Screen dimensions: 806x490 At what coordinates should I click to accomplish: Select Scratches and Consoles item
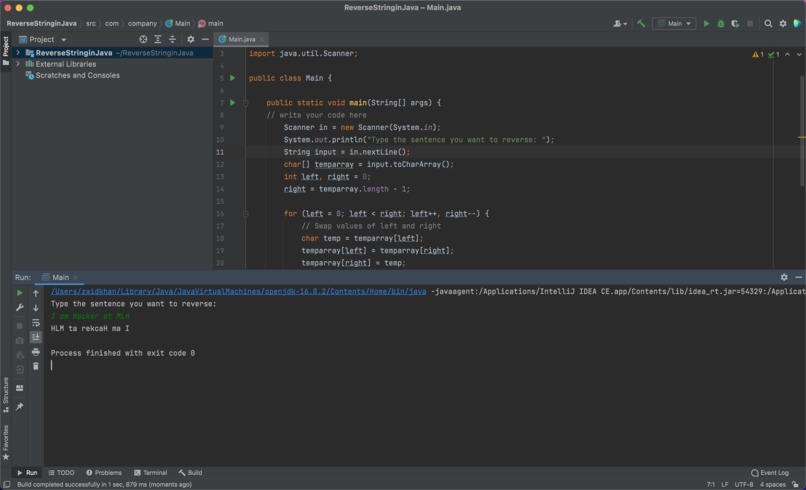(x=72, y=75)
